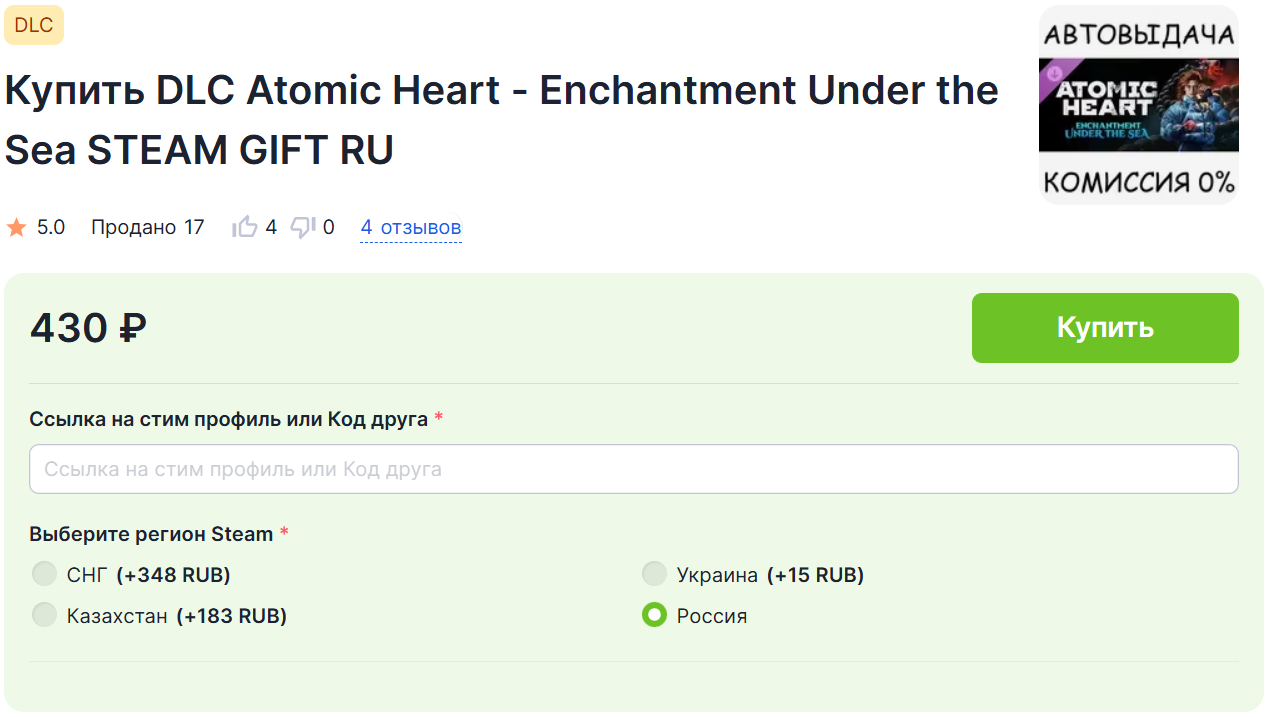Click the Ссылка на стим профиль label
The image size is (1268, 717).
coord(229,419)
